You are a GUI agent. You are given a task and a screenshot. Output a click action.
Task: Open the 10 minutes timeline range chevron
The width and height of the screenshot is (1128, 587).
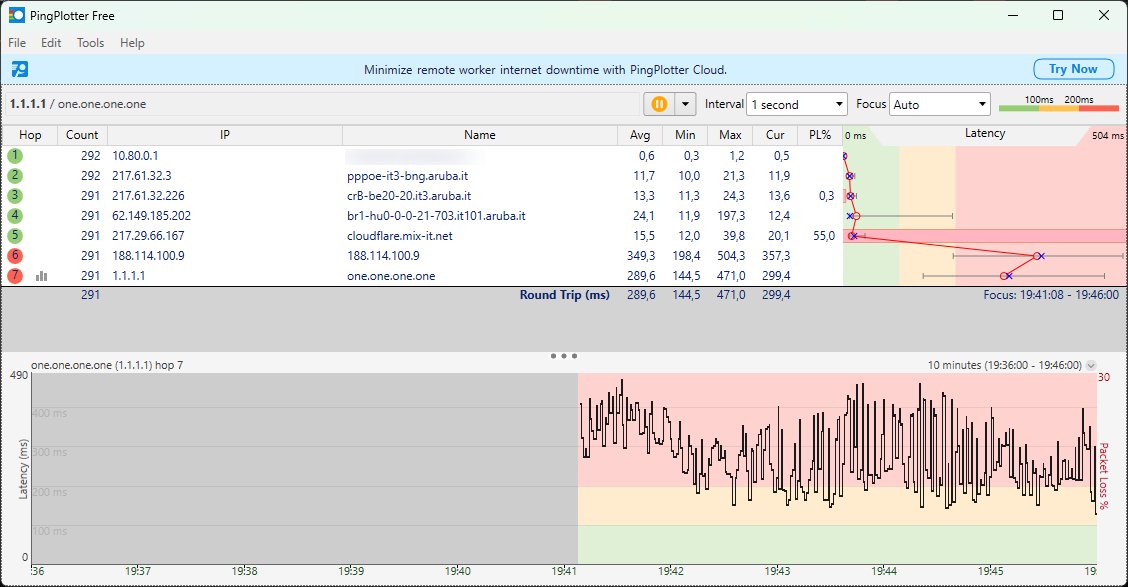(x=1090, y=366)
